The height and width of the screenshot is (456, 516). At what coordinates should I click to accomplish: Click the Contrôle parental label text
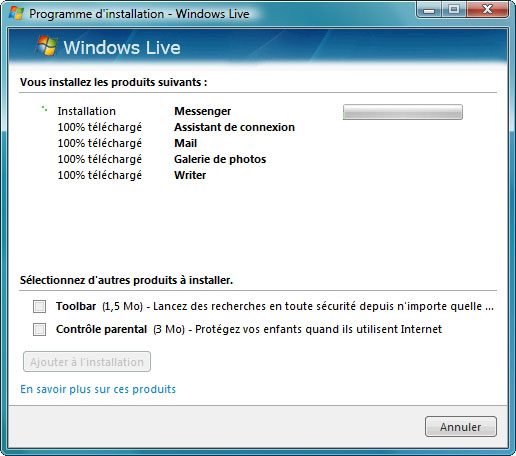pos(101,329)
